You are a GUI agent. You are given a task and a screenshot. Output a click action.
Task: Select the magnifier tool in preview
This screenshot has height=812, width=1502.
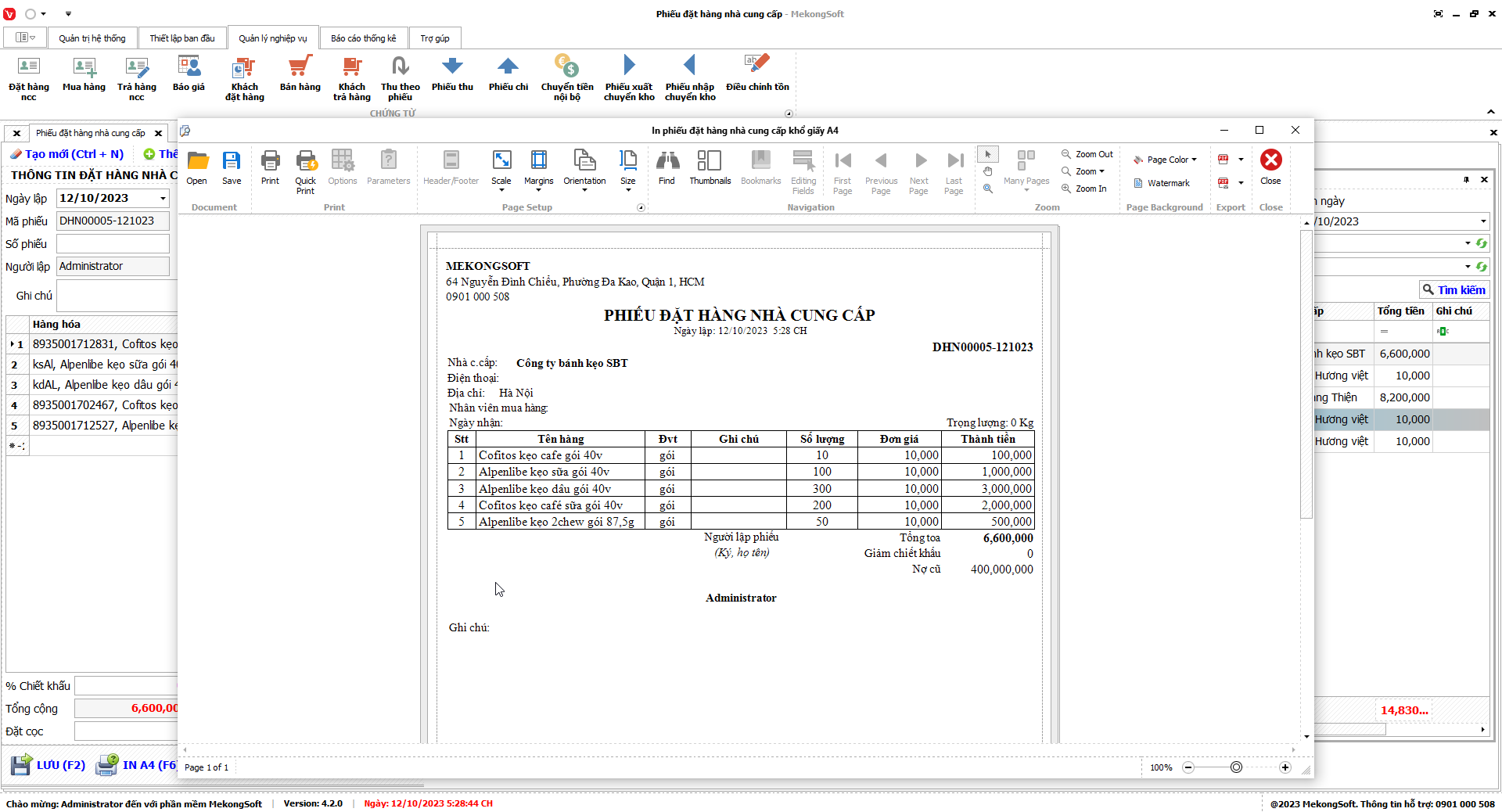[988, 189]
